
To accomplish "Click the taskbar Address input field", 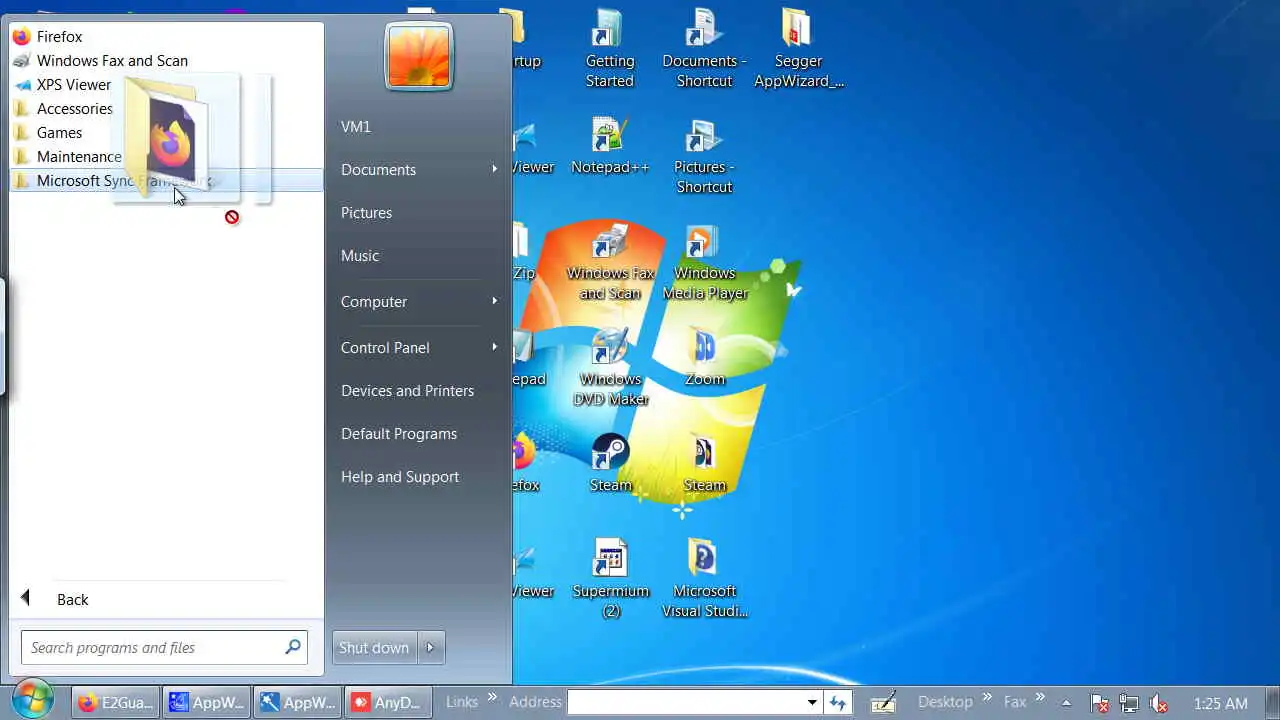I will pos(687,702).
